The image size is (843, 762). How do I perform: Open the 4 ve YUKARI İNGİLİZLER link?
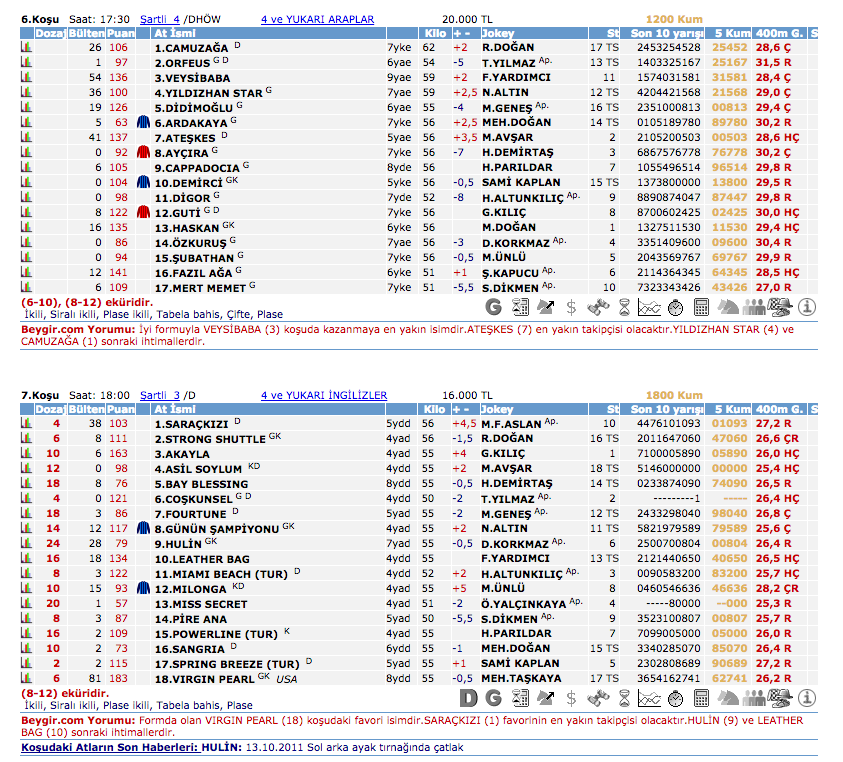click(x=323, y=395)
